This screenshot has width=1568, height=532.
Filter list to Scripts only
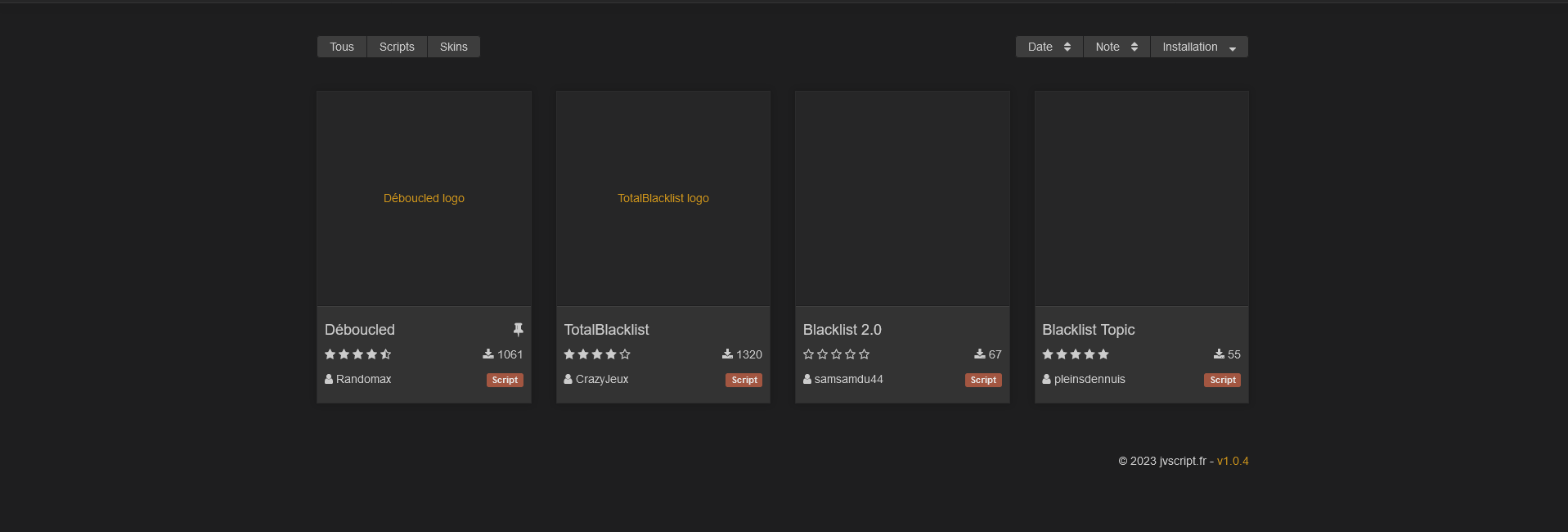397,47
